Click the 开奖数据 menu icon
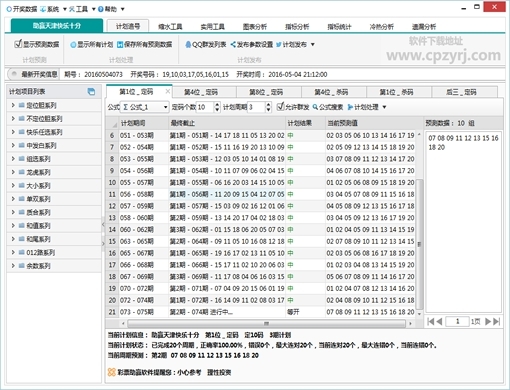 coord(9,9)
